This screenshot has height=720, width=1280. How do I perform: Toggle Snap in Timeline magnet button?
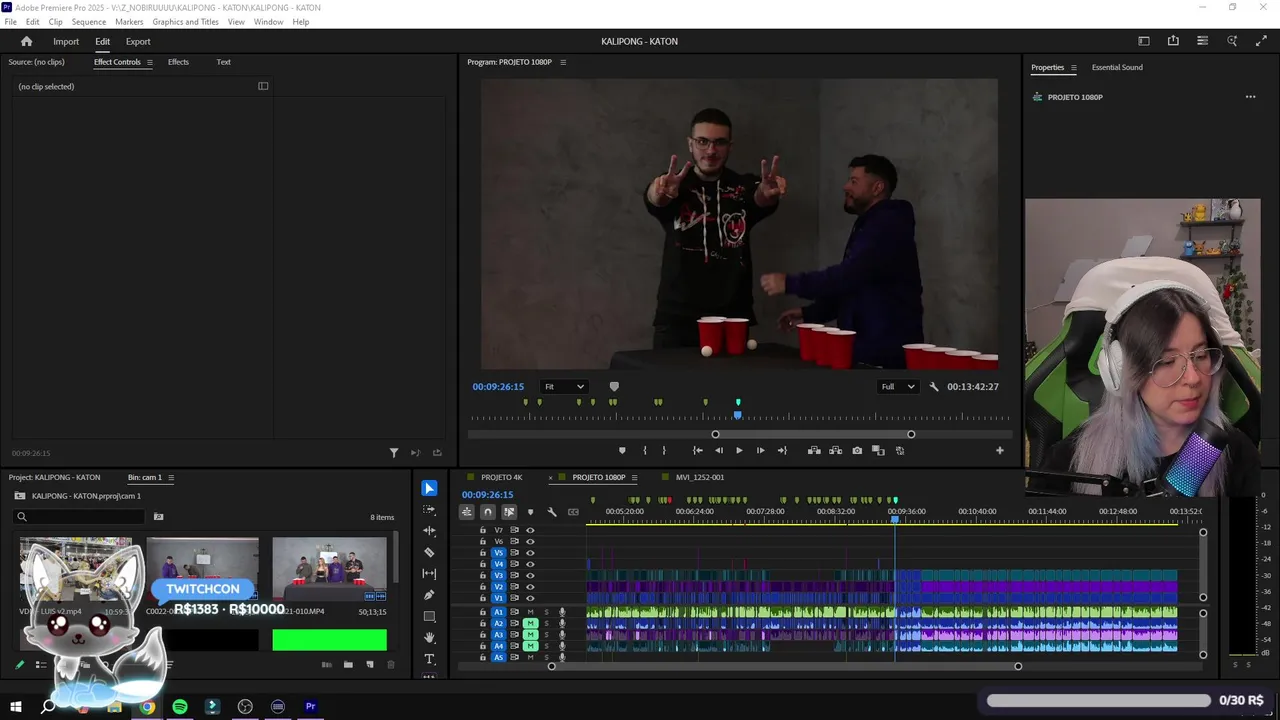pos(488,512)
